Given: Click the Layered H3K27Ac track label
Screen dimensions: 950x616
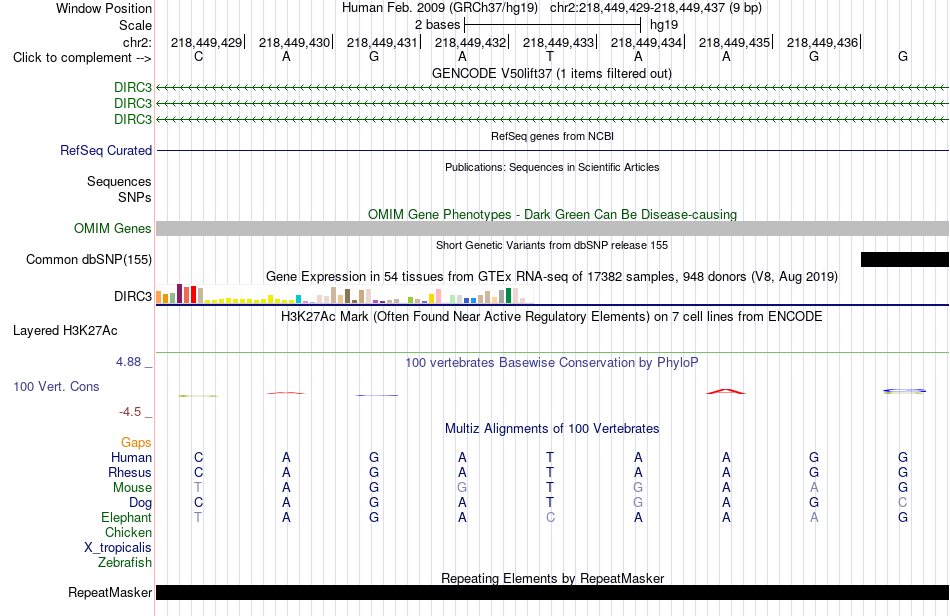Looking at the screenshot, I should tap(65, 331).
